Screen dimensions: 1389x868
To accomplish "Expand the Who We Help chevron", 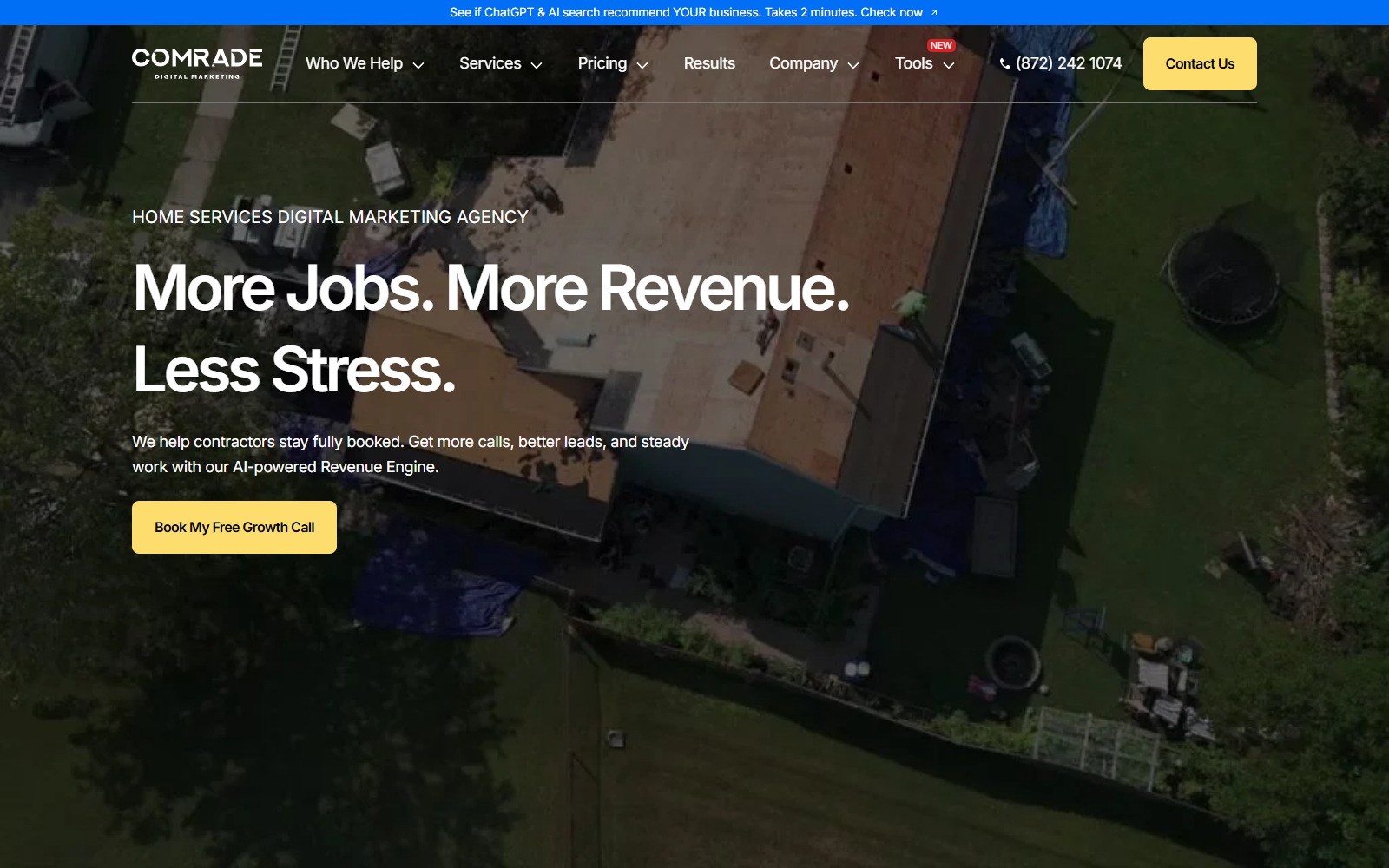I will (418, 65).
